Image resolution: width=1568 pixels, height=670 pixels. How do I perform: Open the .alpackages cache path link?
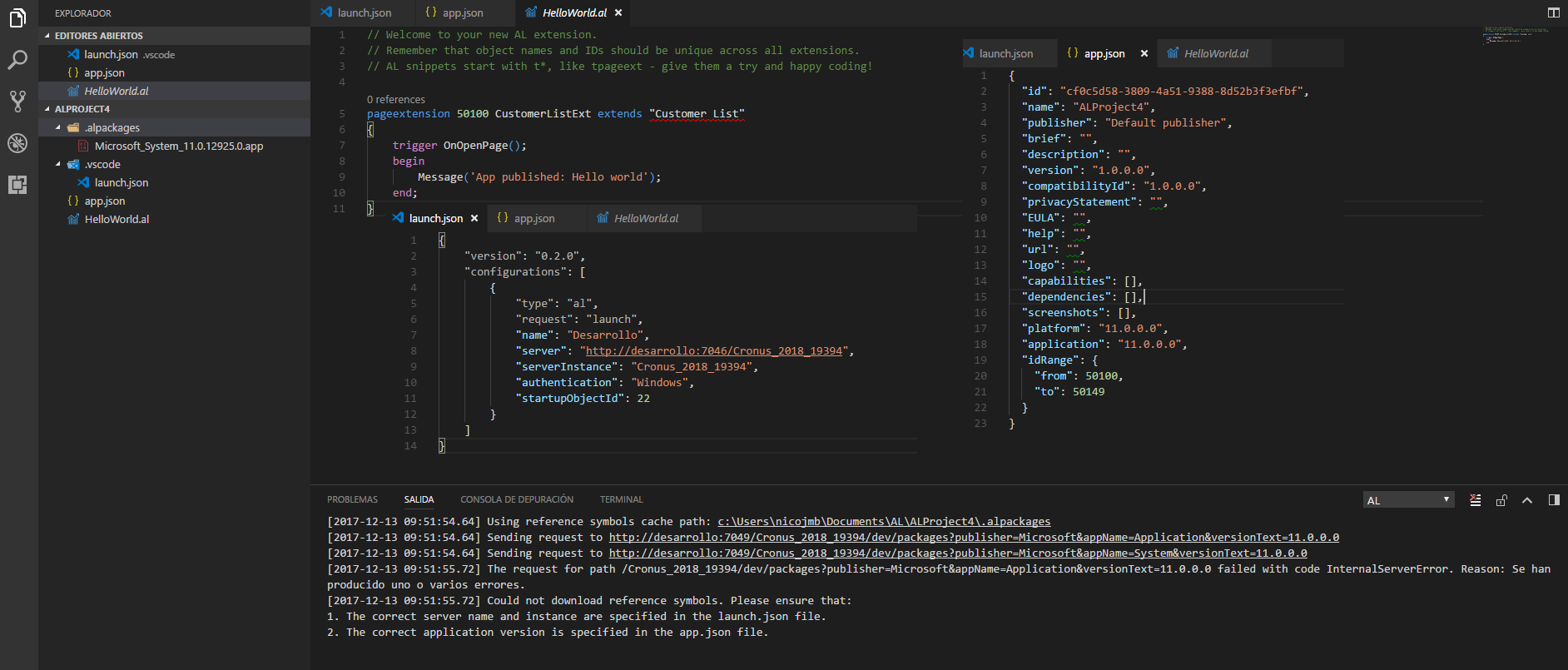[x=884, y=522]
